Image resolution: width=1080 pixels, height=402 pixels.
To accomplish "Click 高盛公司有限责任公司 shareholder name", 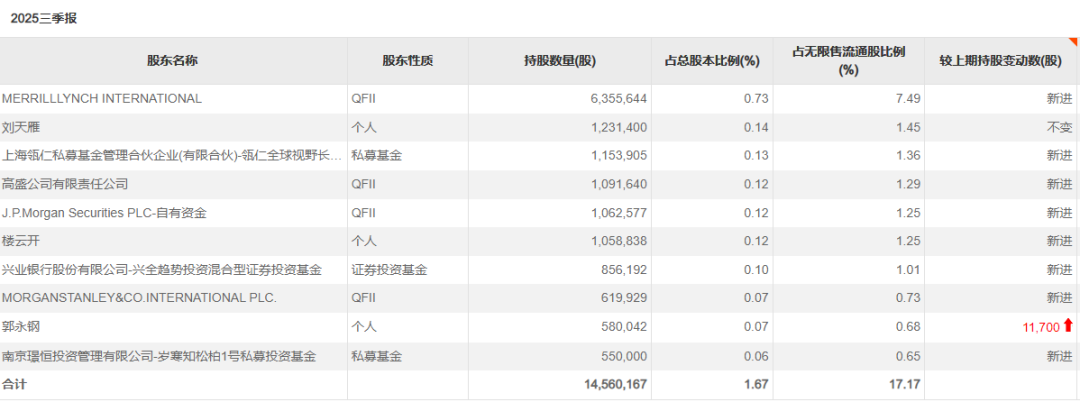I will 65,184.
